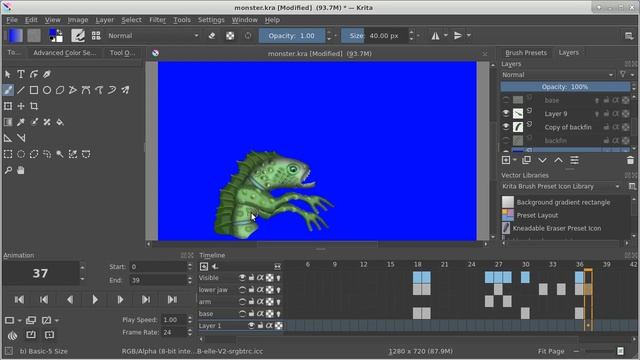Toggle visibility of Visible timeline layer
640x360 pixels.
[x=242, y=278]
